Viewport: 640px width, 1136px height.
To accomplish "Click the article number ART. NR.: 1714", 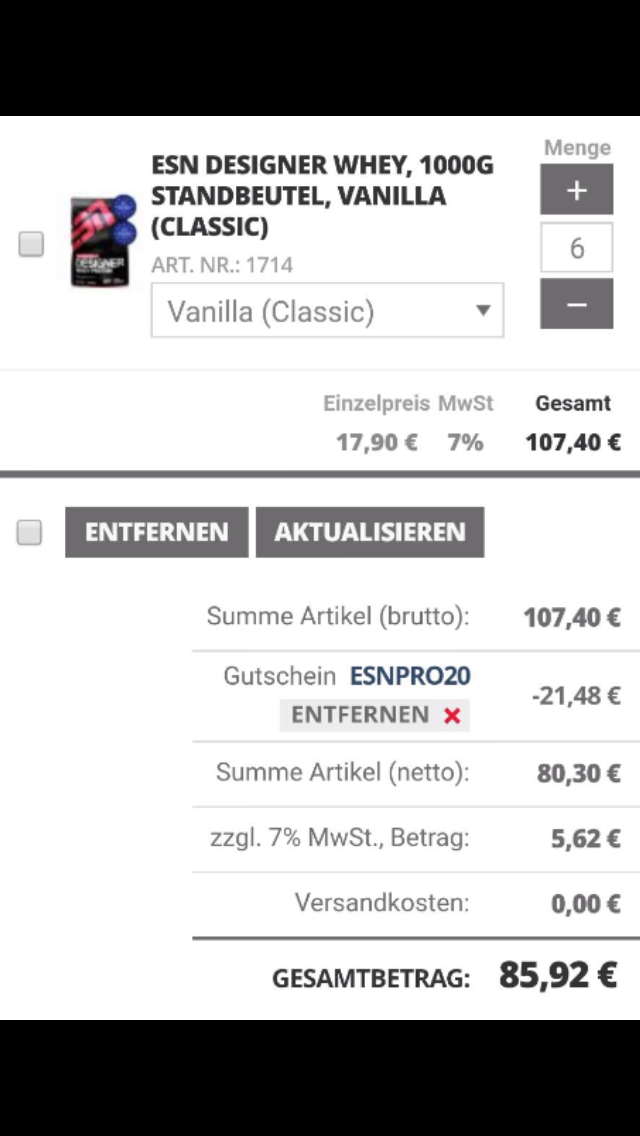I will coord(222,265).
